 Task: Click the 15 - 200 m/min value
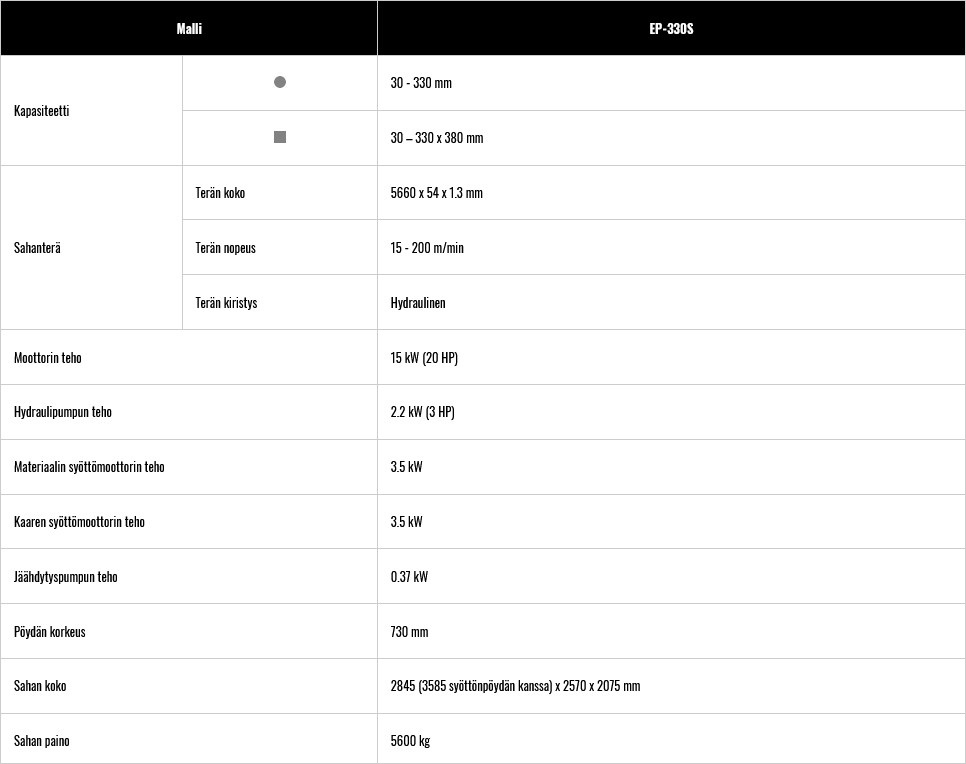click(427, 248)
